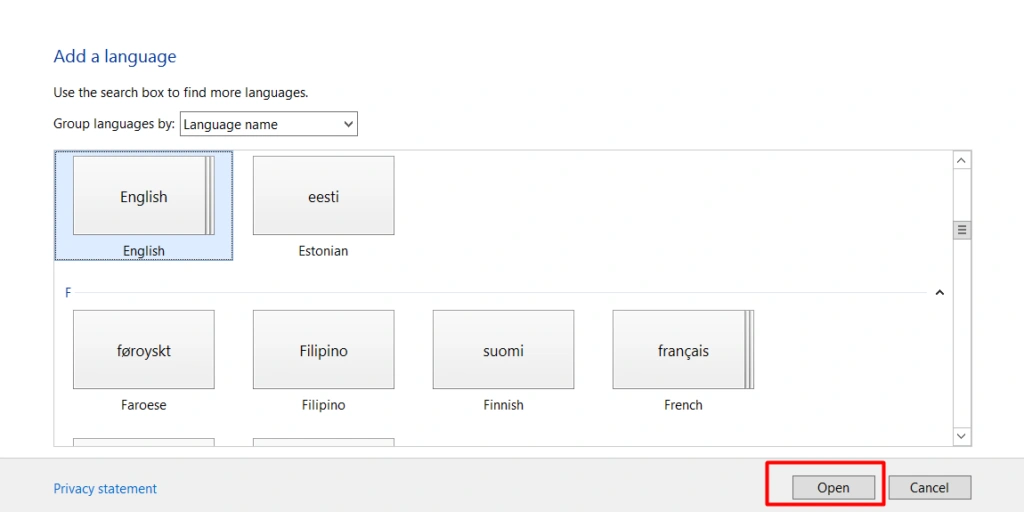Collapse the F language group chevron

tap(939, 293)
